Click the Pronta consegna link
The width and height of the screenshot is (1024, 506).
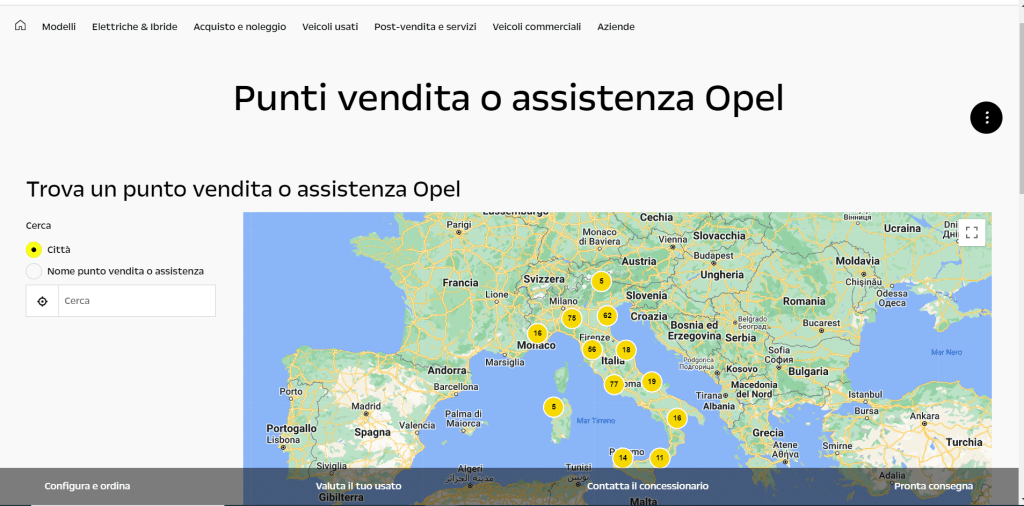934,486
